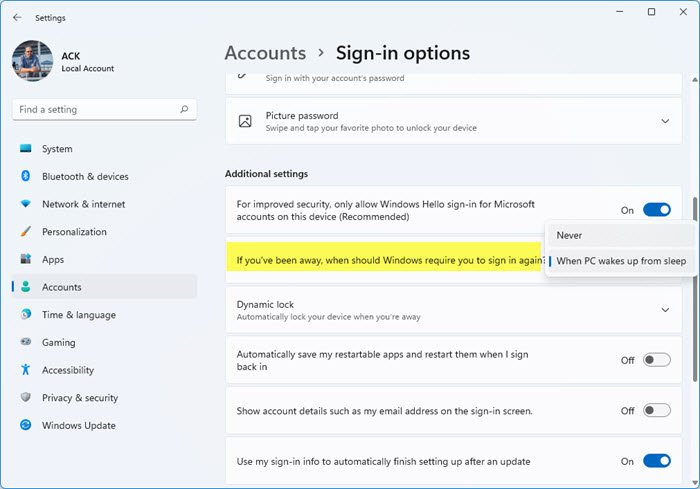Click the Picture password image icon

(x=245, y=121)
